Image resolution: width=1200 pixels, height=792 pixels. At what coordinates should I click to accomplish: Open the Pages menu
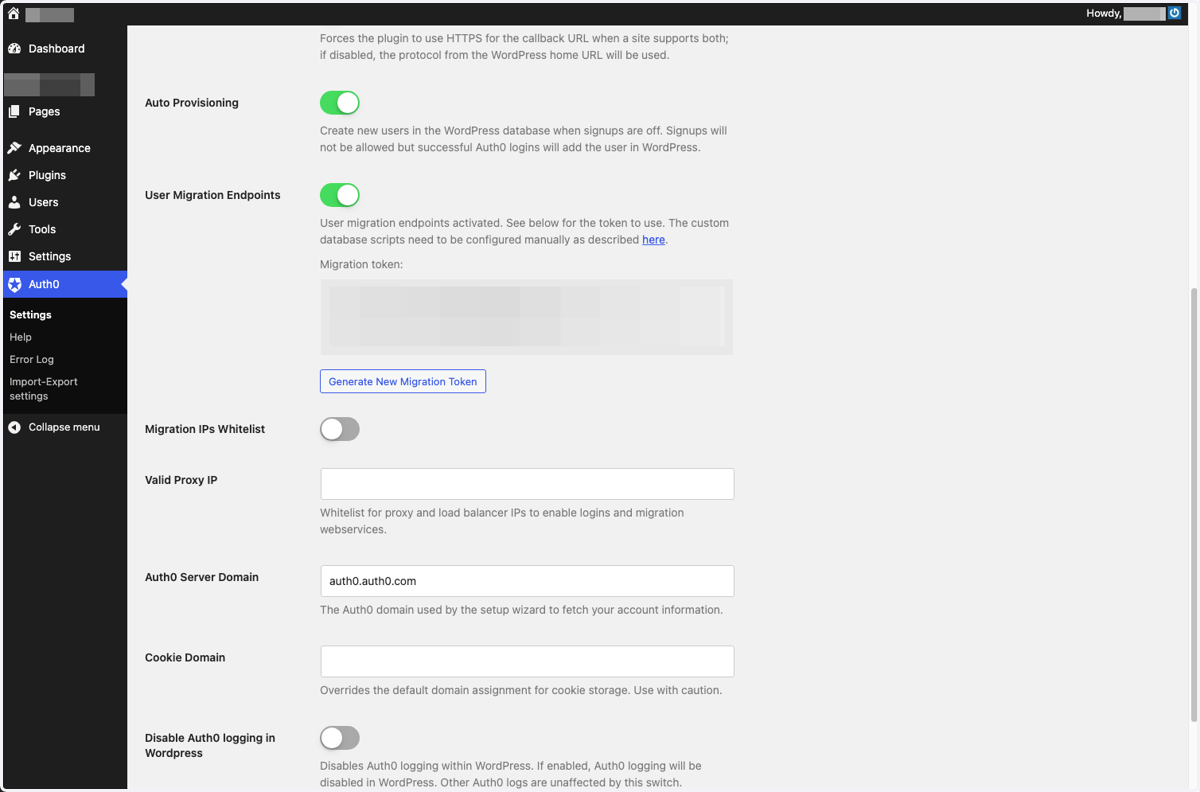(64, 111)
